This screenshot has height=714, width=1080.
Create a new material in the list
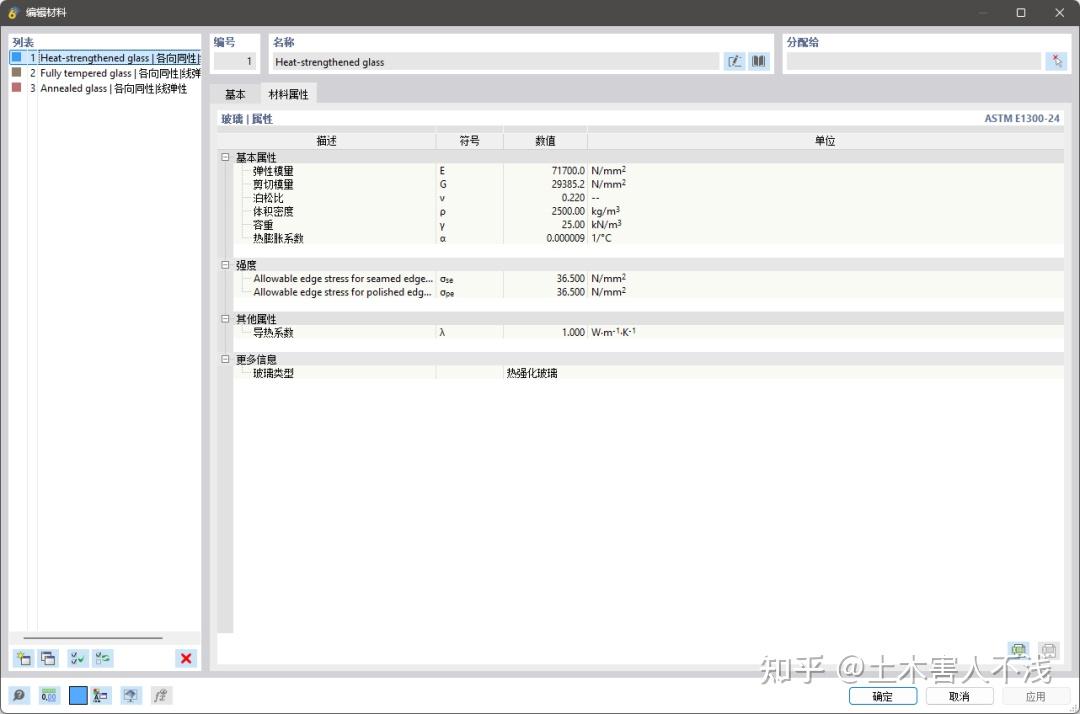coord(22,658)
